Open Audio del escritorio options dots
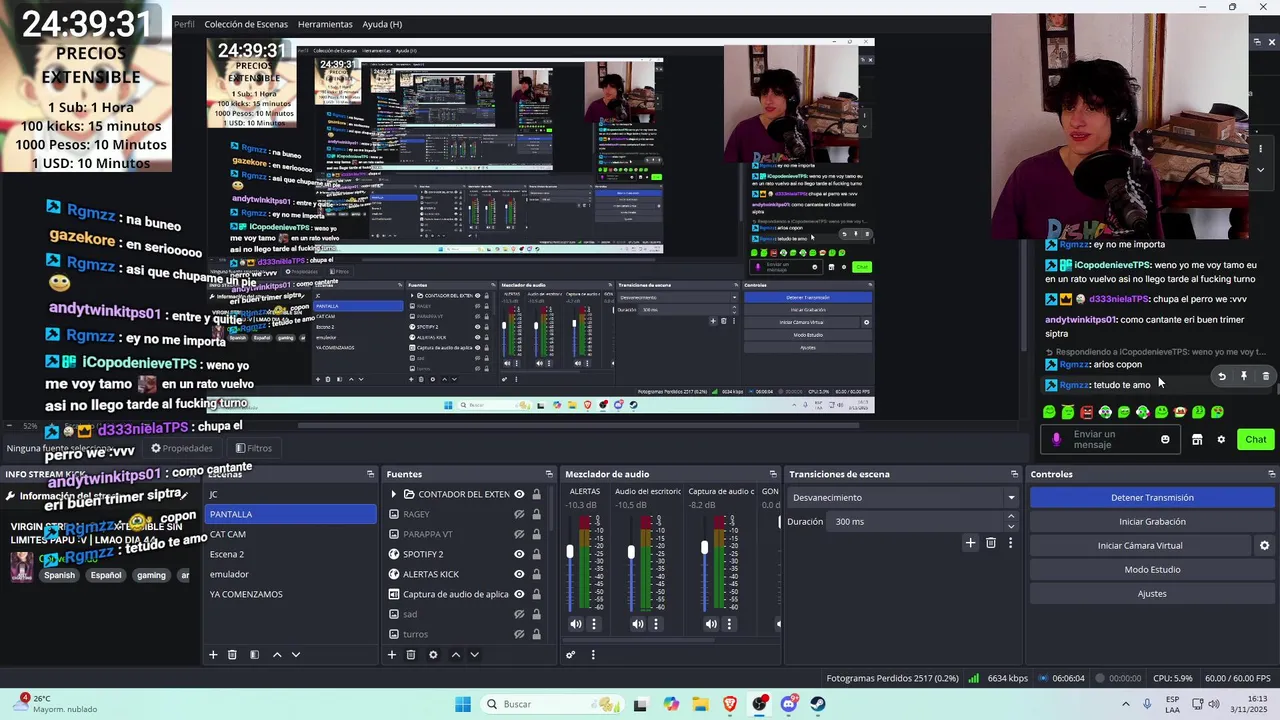The image size is (1280, 720). pos(656,624)
